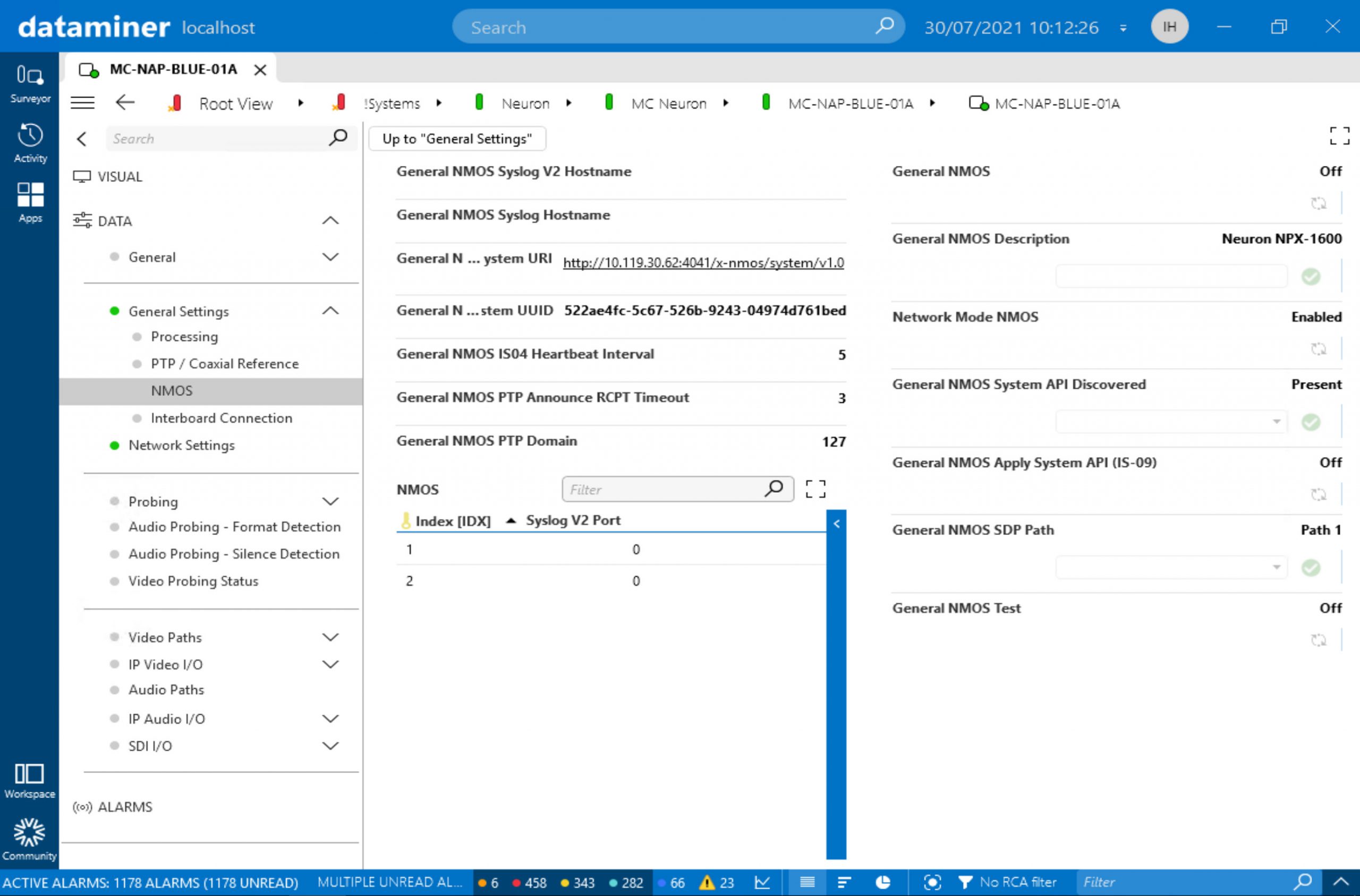The height and width of the screenshot is (896, 1360).
Task: Collapse the DATA section
Action: 330,220
